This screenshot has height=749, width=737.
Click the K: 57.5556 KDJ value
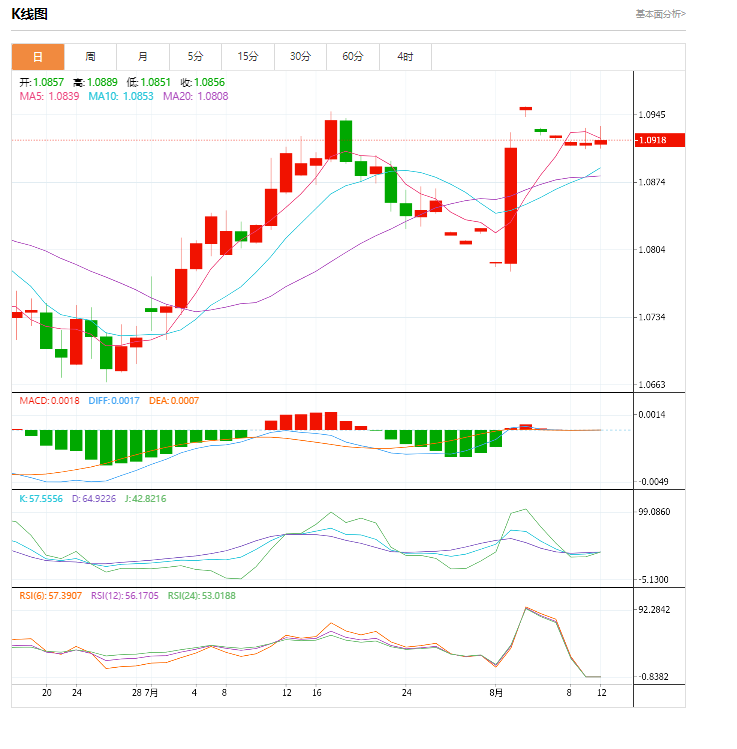click(x=41, y=499)
